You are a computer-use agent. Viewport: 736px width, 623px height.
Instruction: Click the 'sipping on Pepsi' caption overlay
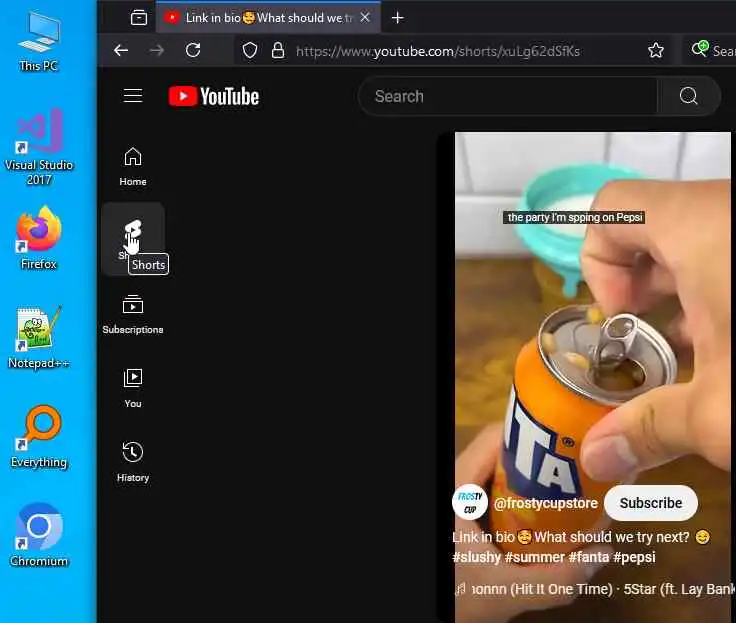coord(574,217)
